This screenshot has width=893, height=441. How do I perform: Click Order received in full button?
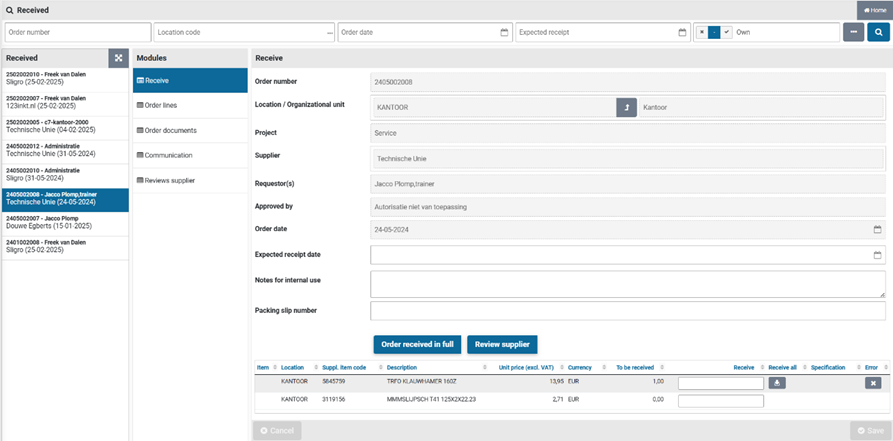(x=417, y=344)
